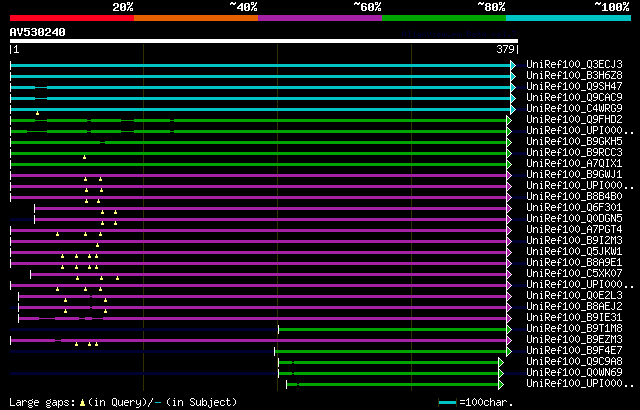The image size is (640, 410).
Task: Open subject UniRef100_B3H6Z8
Action: 574,75
